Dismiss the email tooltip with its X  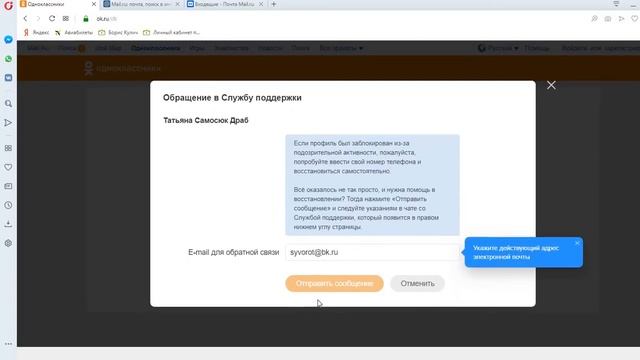coord(577,243)
